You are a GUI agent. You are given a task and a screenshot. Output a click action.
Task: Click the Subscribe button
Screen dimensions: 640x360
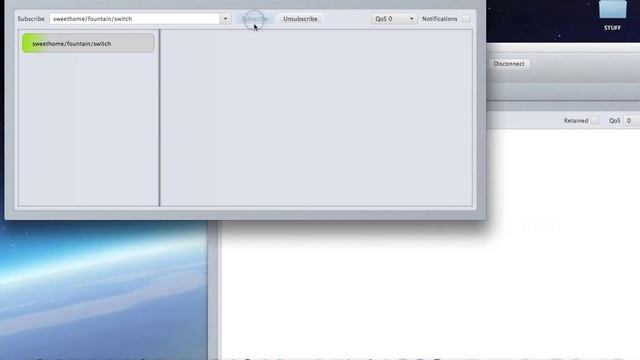254,19
